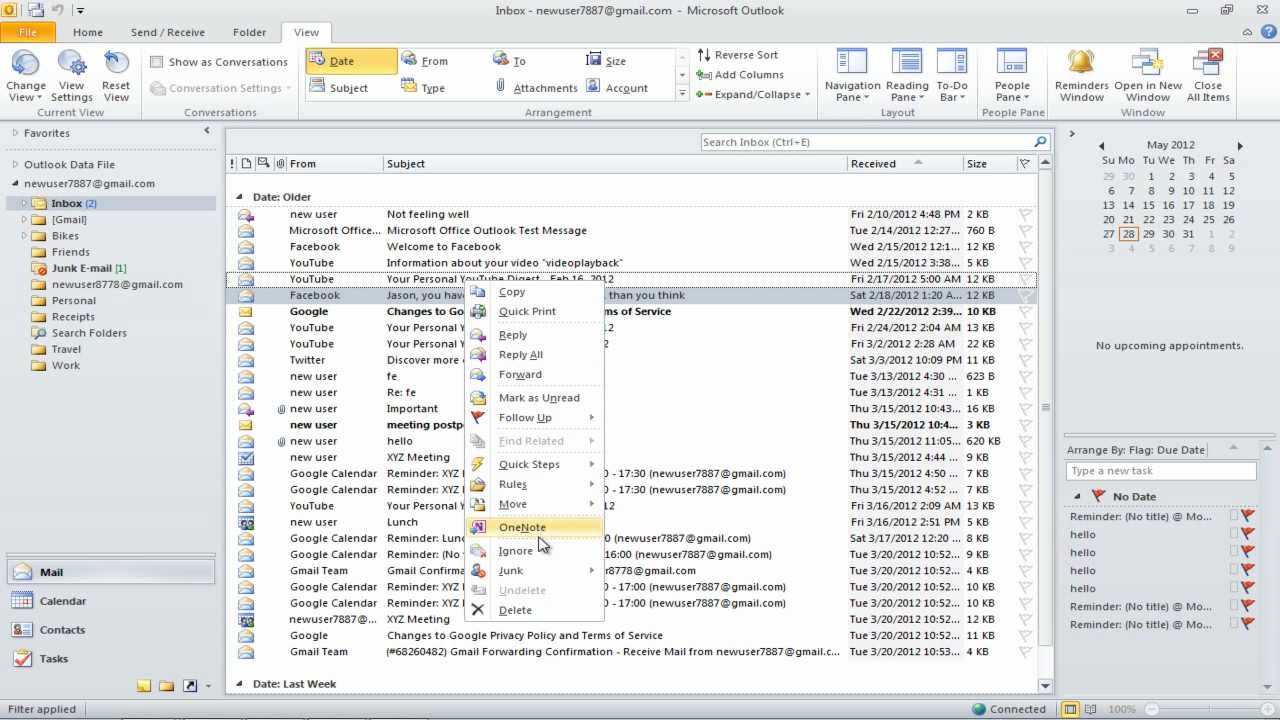Choose Delete in context menu
1280x720 pixels.
(534, 610)
